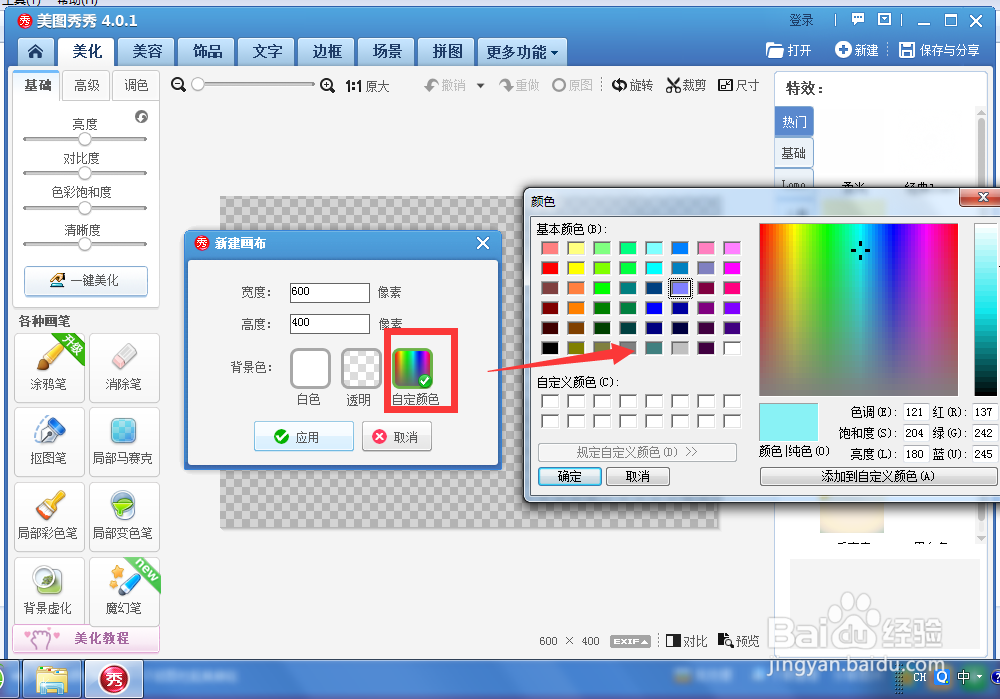The height and width of the screenshot is (699, 1000).
Task: Switch to the 拼图 tab
Action: click(x=447, y=52)
